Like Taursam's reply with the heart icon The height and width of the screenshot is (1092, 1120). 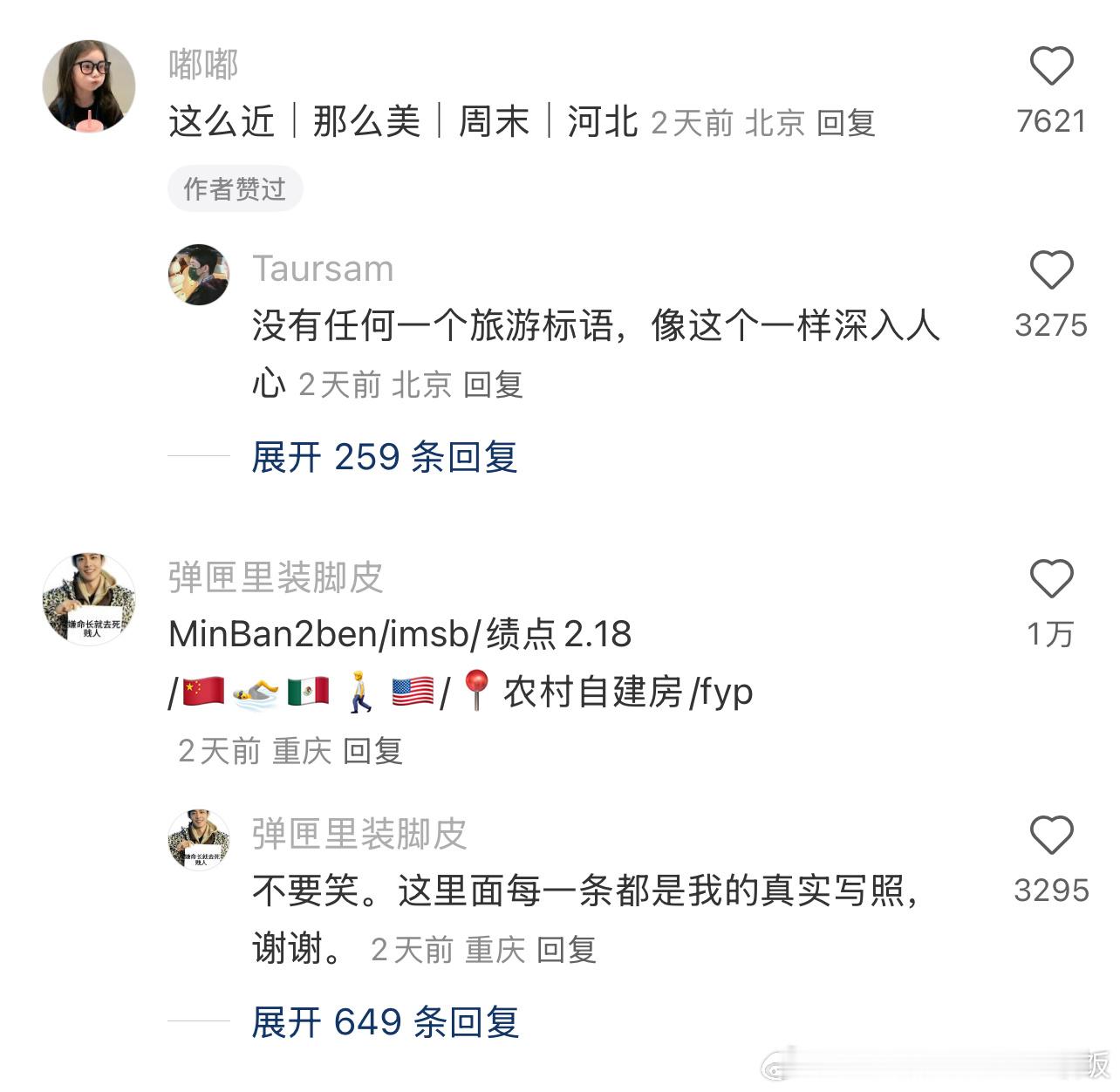click(1051, 270)
